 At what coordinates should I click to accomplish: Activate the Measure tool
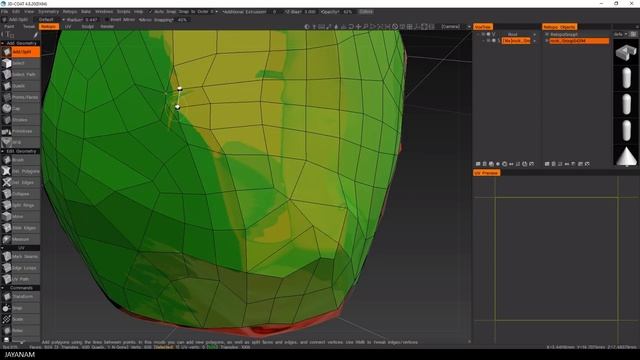tap(20, 239)
